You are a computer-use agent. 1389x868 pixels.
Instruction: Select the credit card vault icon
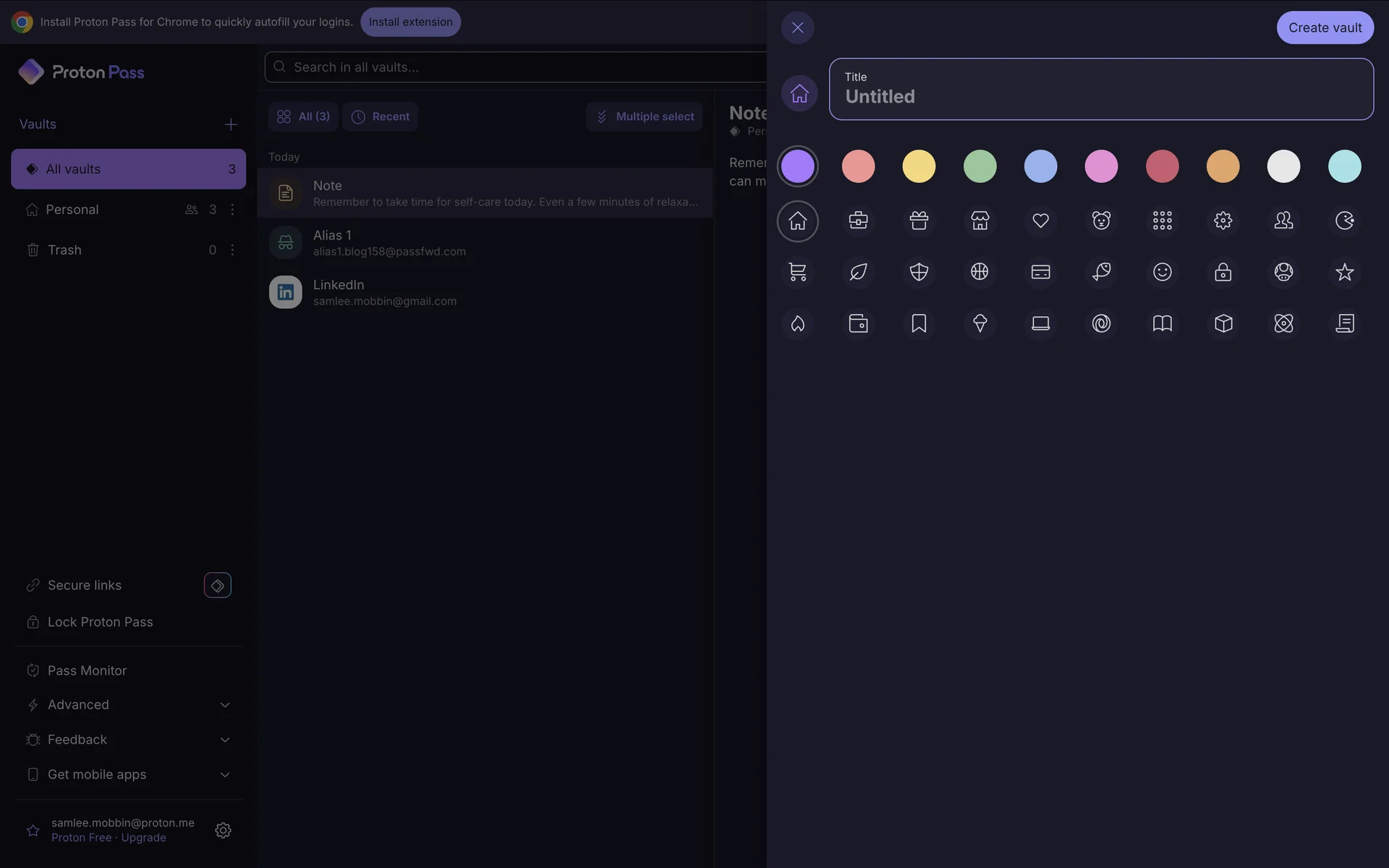[x=1040, y=272]
